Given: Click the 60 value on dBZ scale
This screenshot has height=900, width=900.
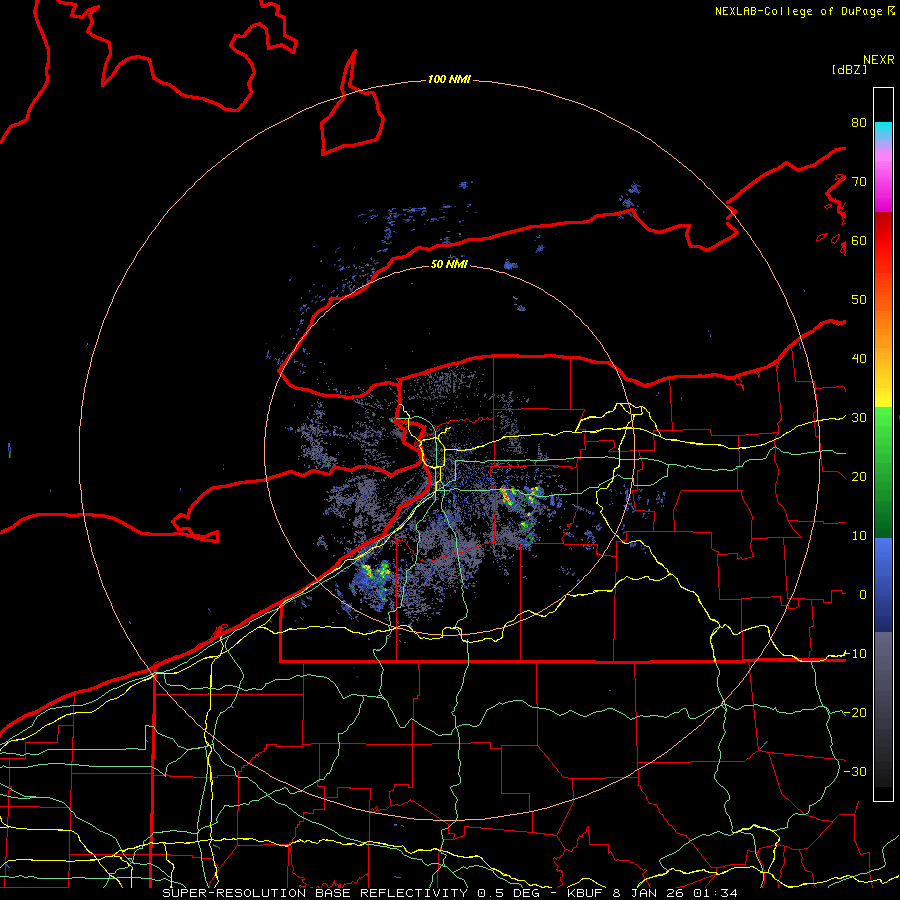Looking at the screenshot, I should click(859, 240).
